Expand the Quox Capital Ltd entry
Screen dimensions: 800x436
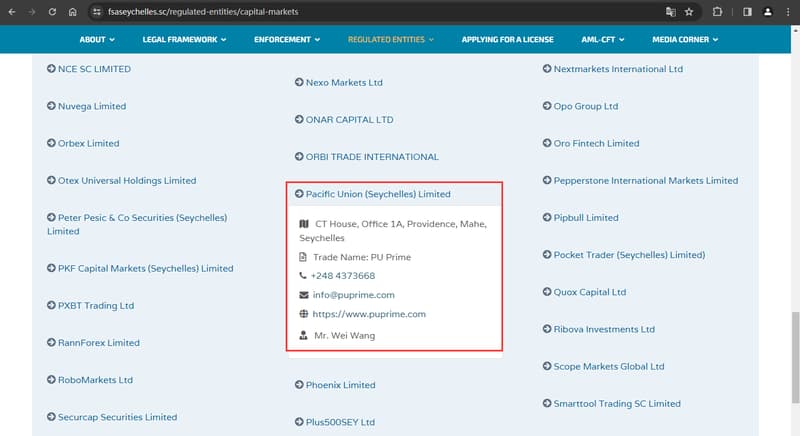[584, 292]
